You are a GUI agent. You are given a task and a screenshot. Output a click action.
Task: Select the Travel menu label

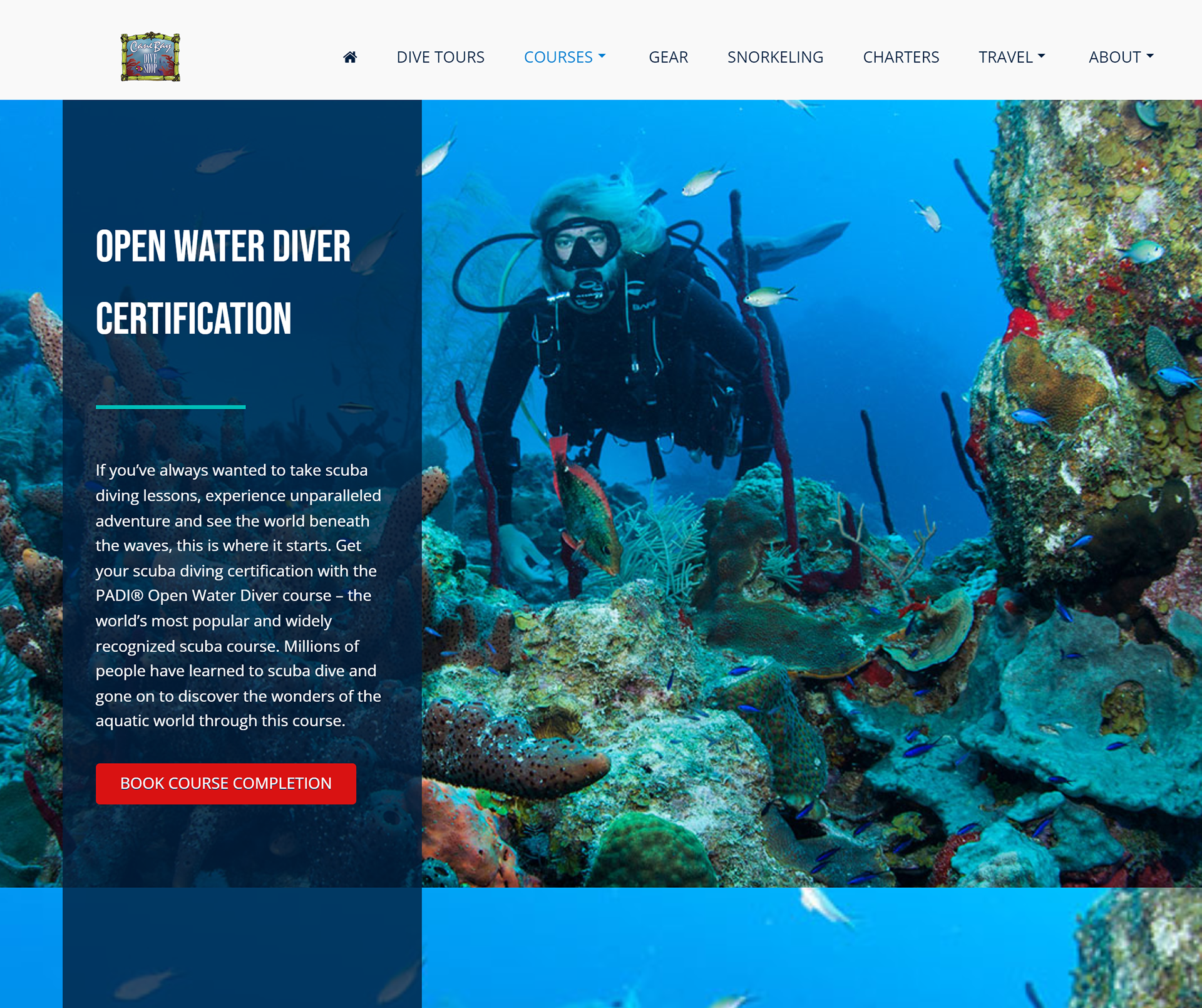[x=1005, y=57]
